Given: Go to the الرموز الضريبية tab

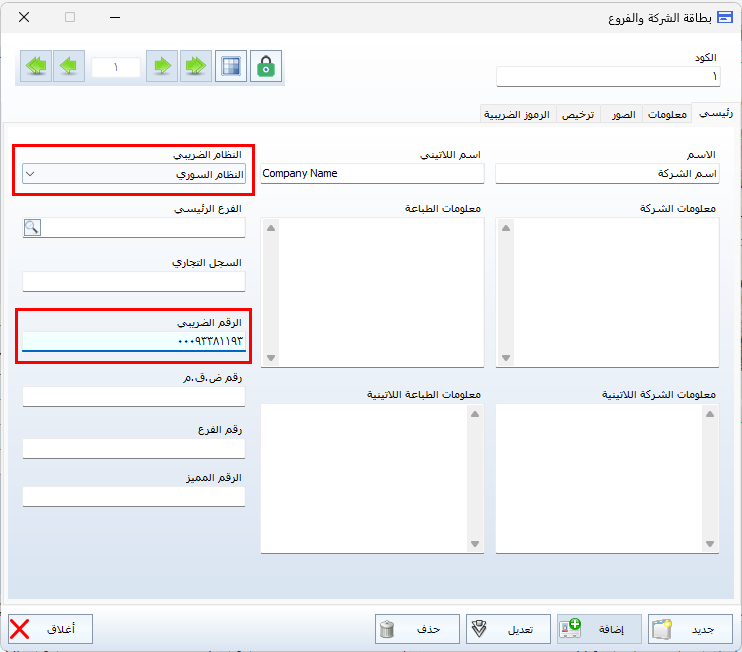Looking at the screenshot, I should (518, 115).
